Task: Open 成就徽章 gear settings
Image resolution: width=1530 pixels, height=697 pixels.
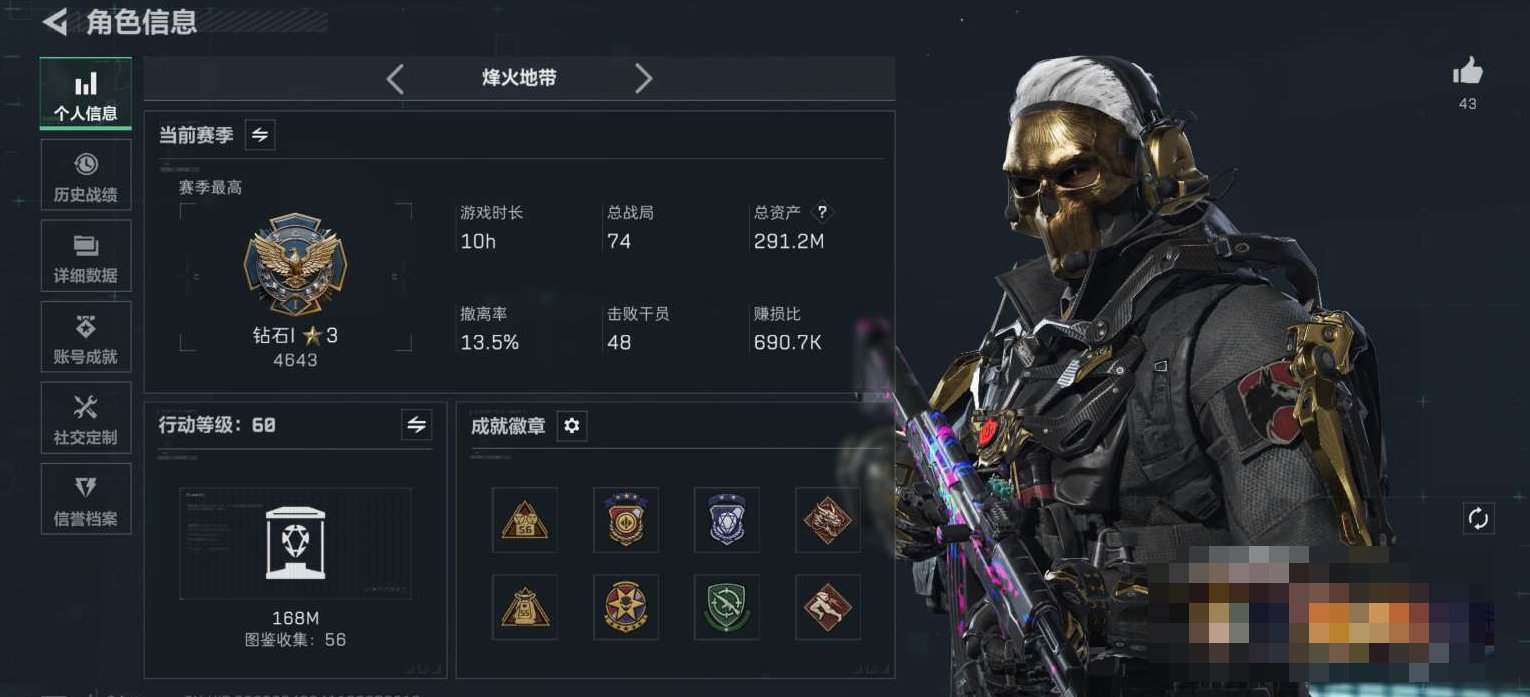Action: 571,426
